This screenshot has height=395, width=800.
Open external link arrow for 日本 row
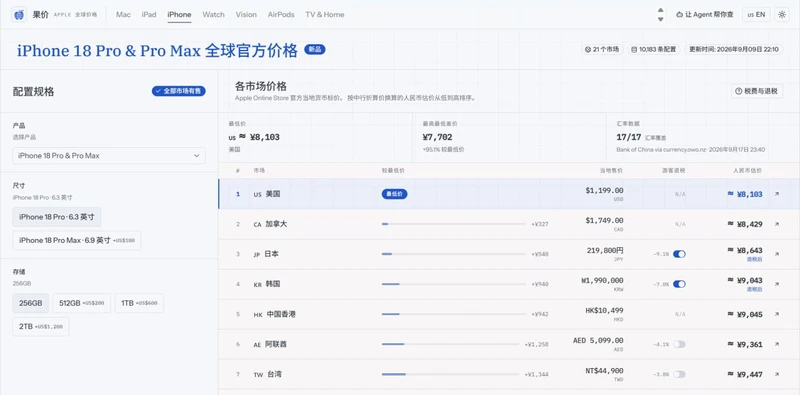pyautogui.click(x=777, y=254)
